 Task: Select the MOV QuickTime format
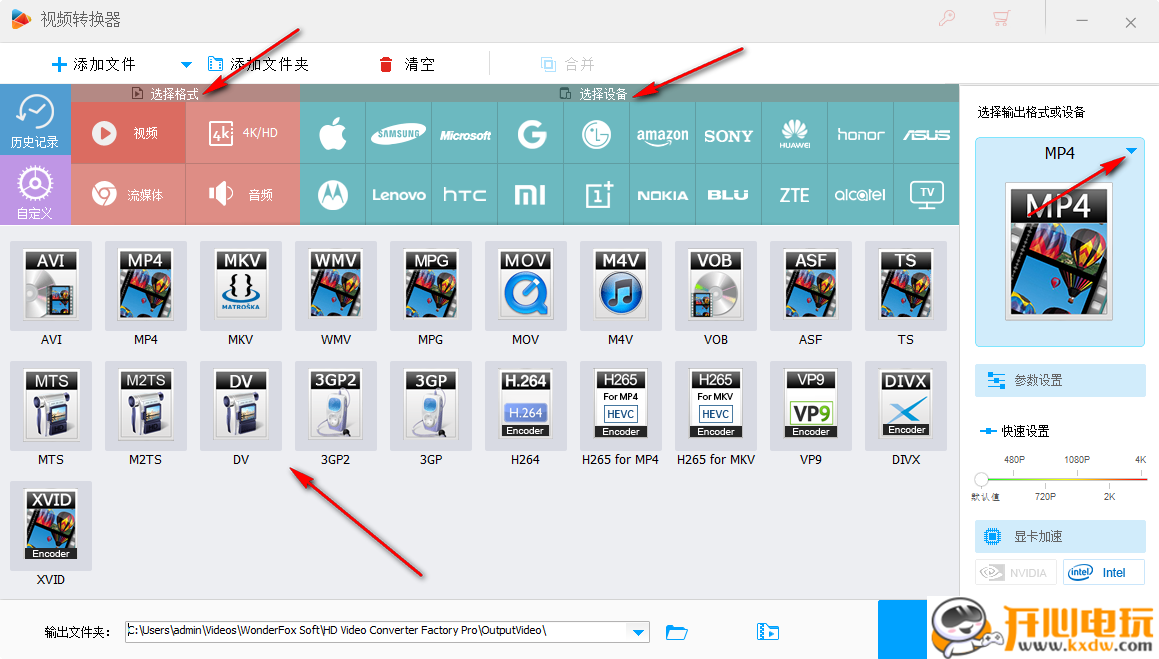tap(526, 286)
